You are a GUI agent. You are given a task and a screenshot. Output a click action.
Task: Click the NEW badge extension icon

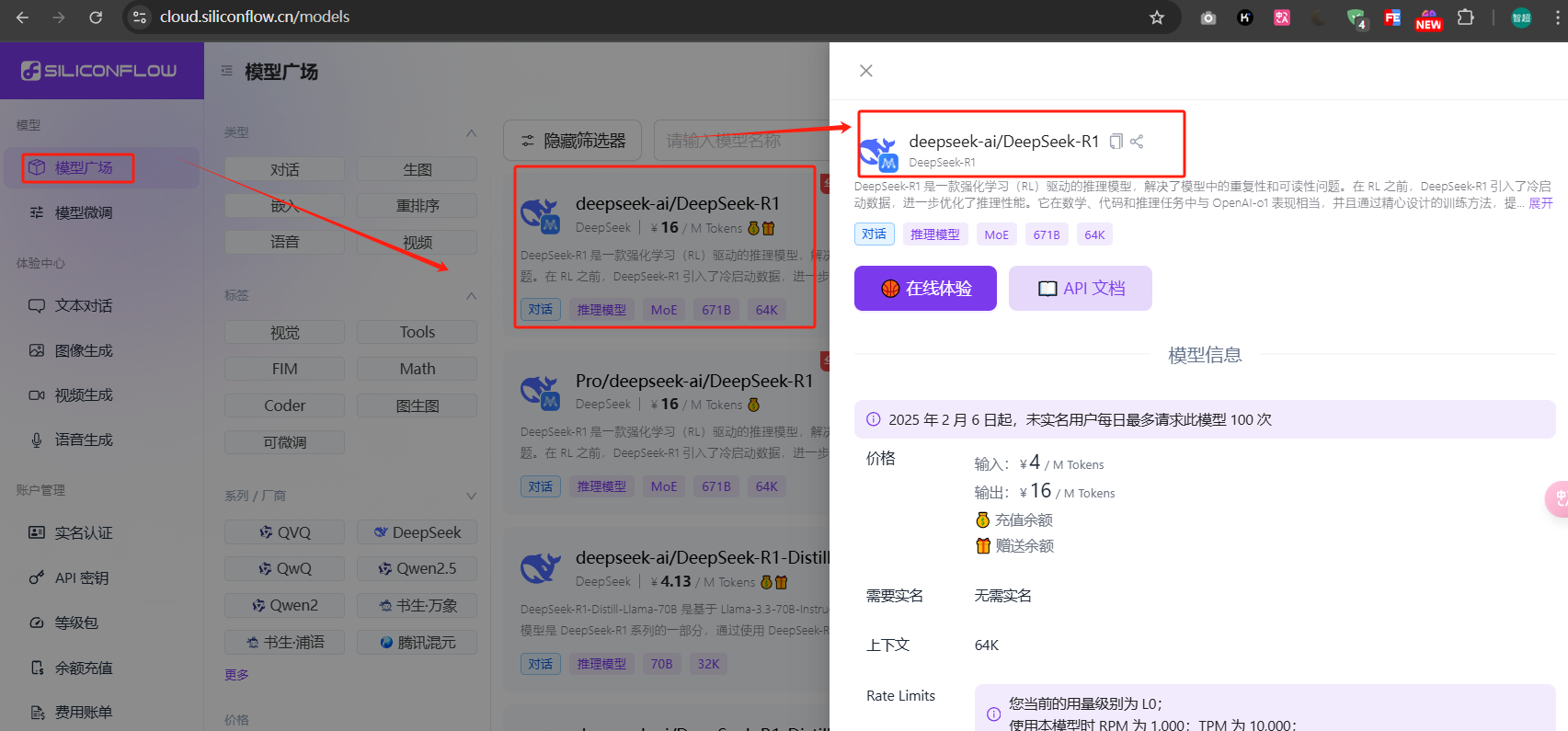(1428, 18)
